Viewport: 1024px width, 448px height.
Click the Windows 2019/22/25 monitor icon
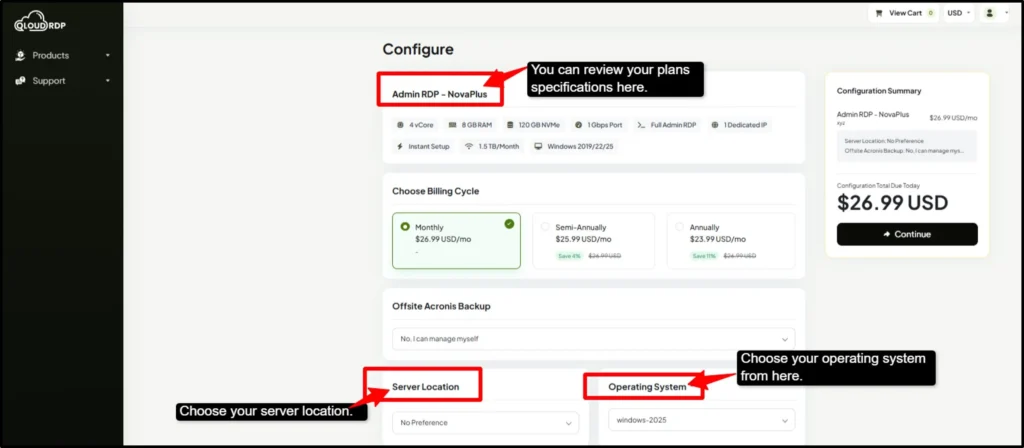(x=538, y=146)
